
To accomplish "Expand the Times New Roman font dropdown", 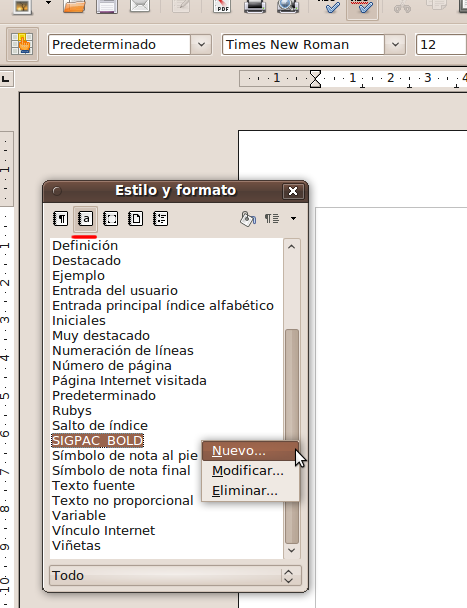I will tap(395, 45).
